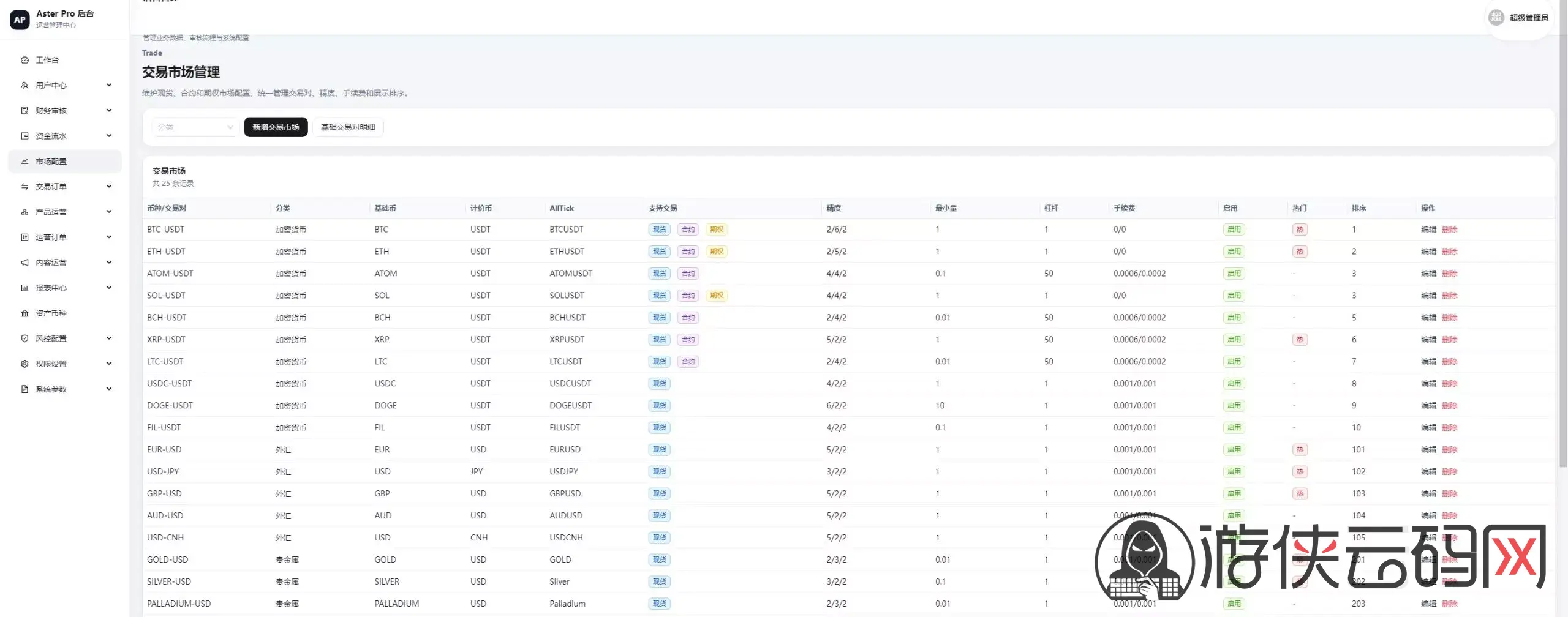Toggle the 启用 tag for BTC-USDT
Screen dimensions: 1568x617
(x=1234, y=230)
